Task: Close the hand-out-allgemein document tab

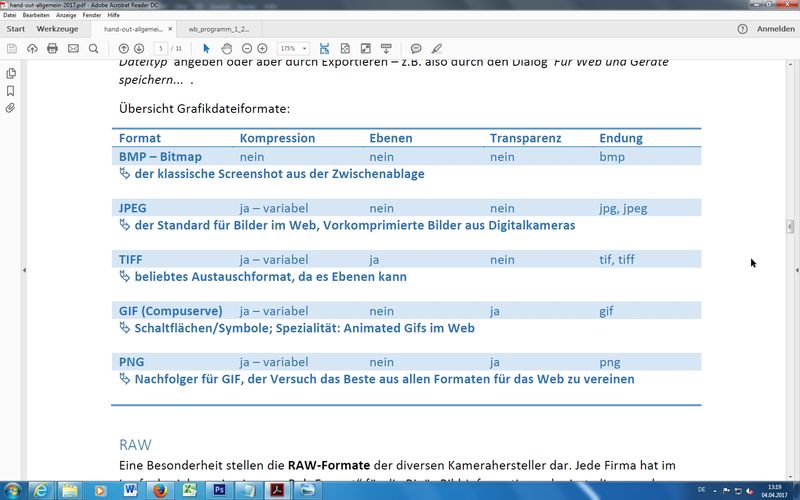Action: (x=170, y=29)
